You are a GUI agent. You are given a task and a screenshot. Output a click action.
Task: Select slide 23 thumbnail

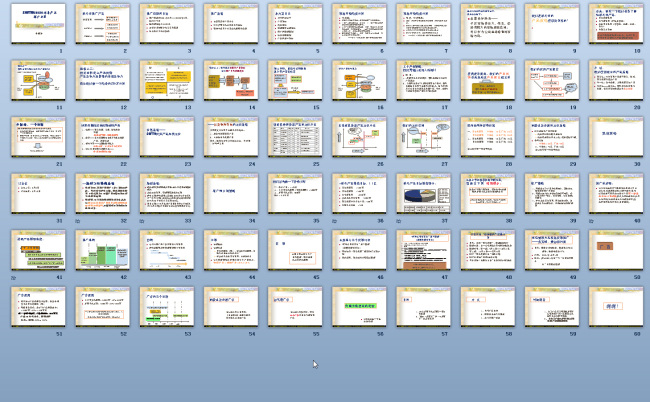(167, 136)
